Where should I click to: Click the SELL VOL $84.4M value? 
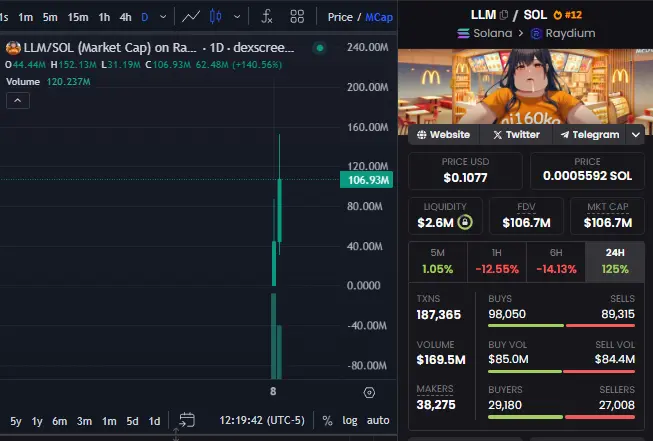click(615, 359)
